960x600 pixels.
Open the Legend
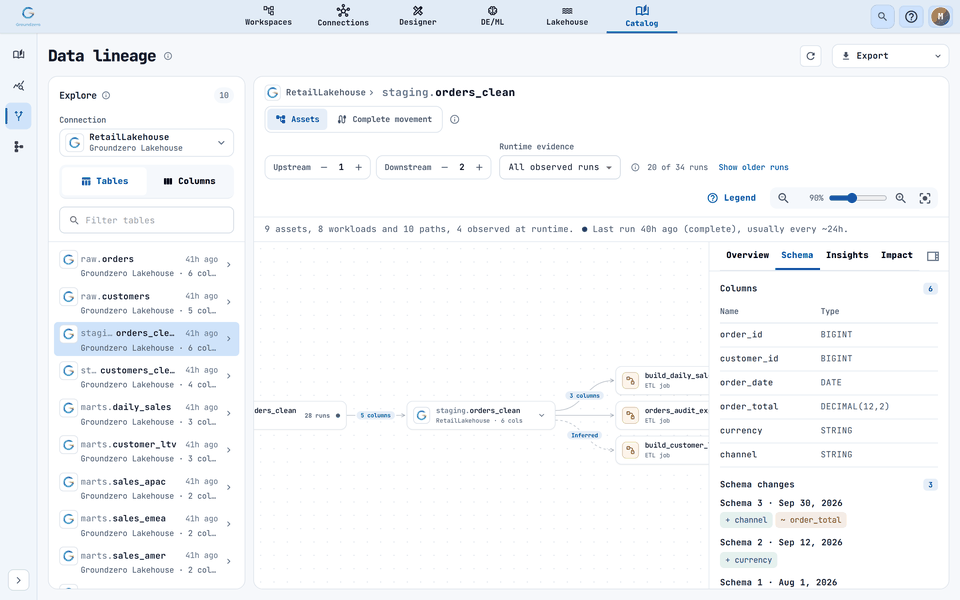732,198
